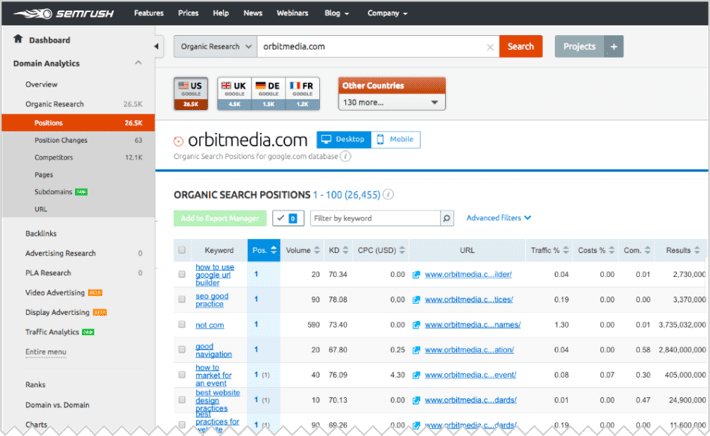Check the box for good navigation keyword

(182, 350)
